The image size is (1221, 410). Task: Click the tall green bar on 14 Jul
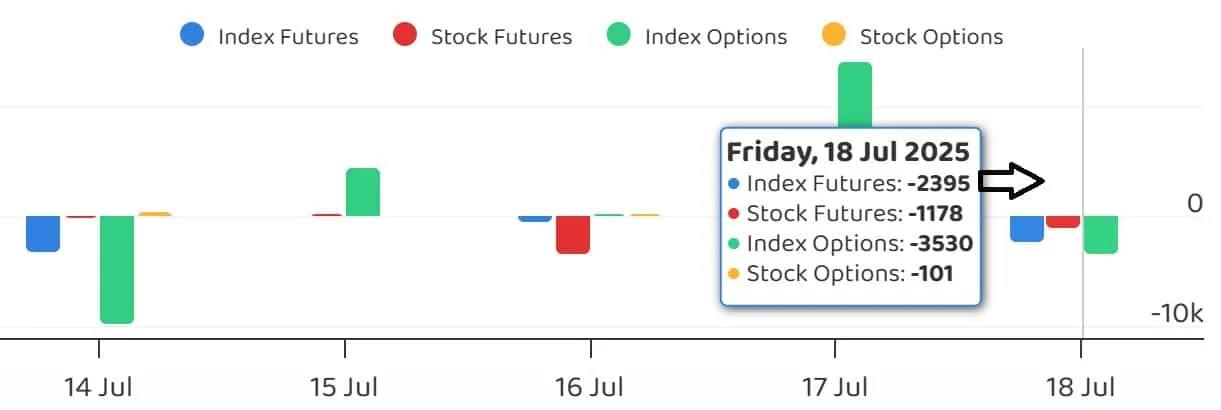(x=117, y=268)
